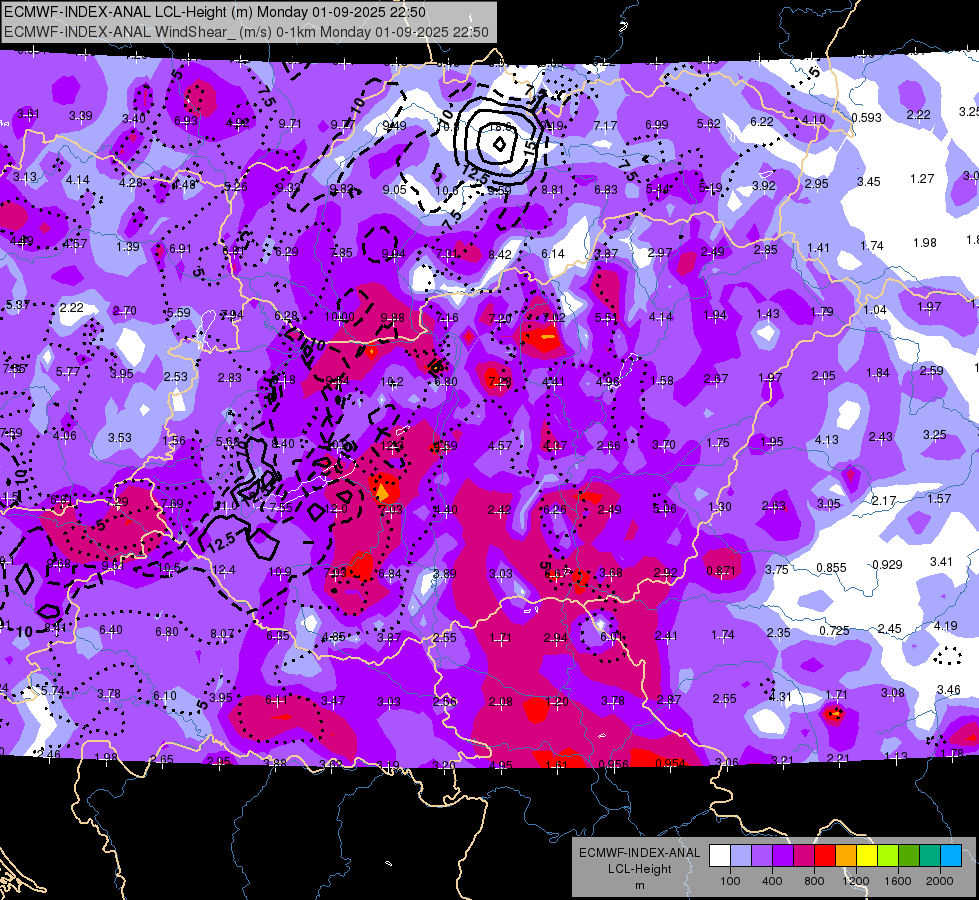This screenshot has height=900, width=979.
Task: Click the shear value 1.41
Action: click(819, 248)
